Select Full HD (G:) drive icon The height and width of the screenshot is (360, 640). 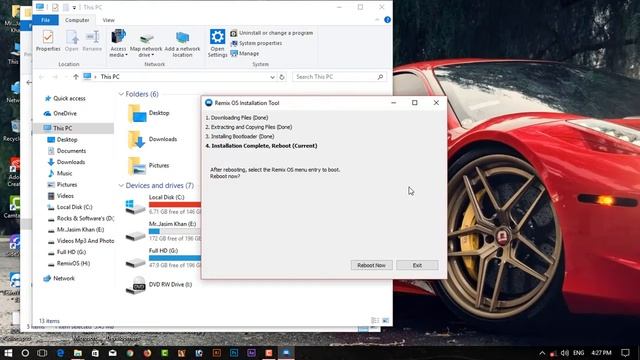point(135,262)
